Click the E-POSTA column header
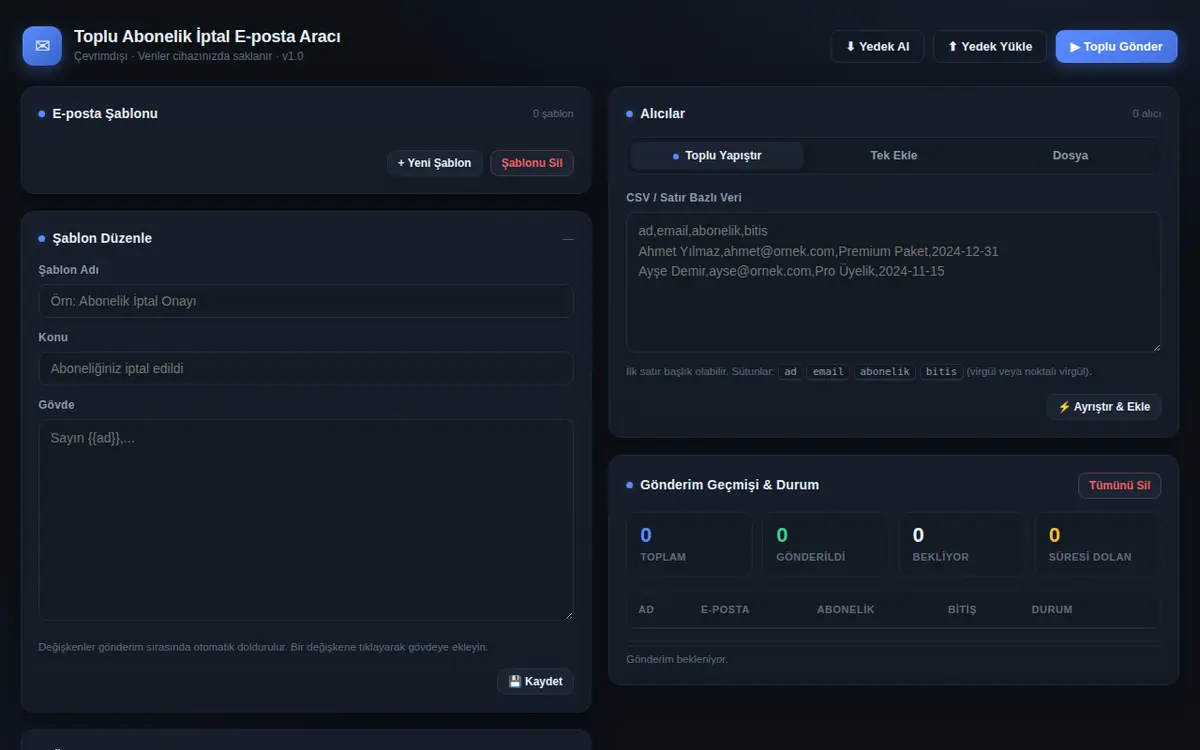Screen dimensions: 1200x750 pos(725,610)
